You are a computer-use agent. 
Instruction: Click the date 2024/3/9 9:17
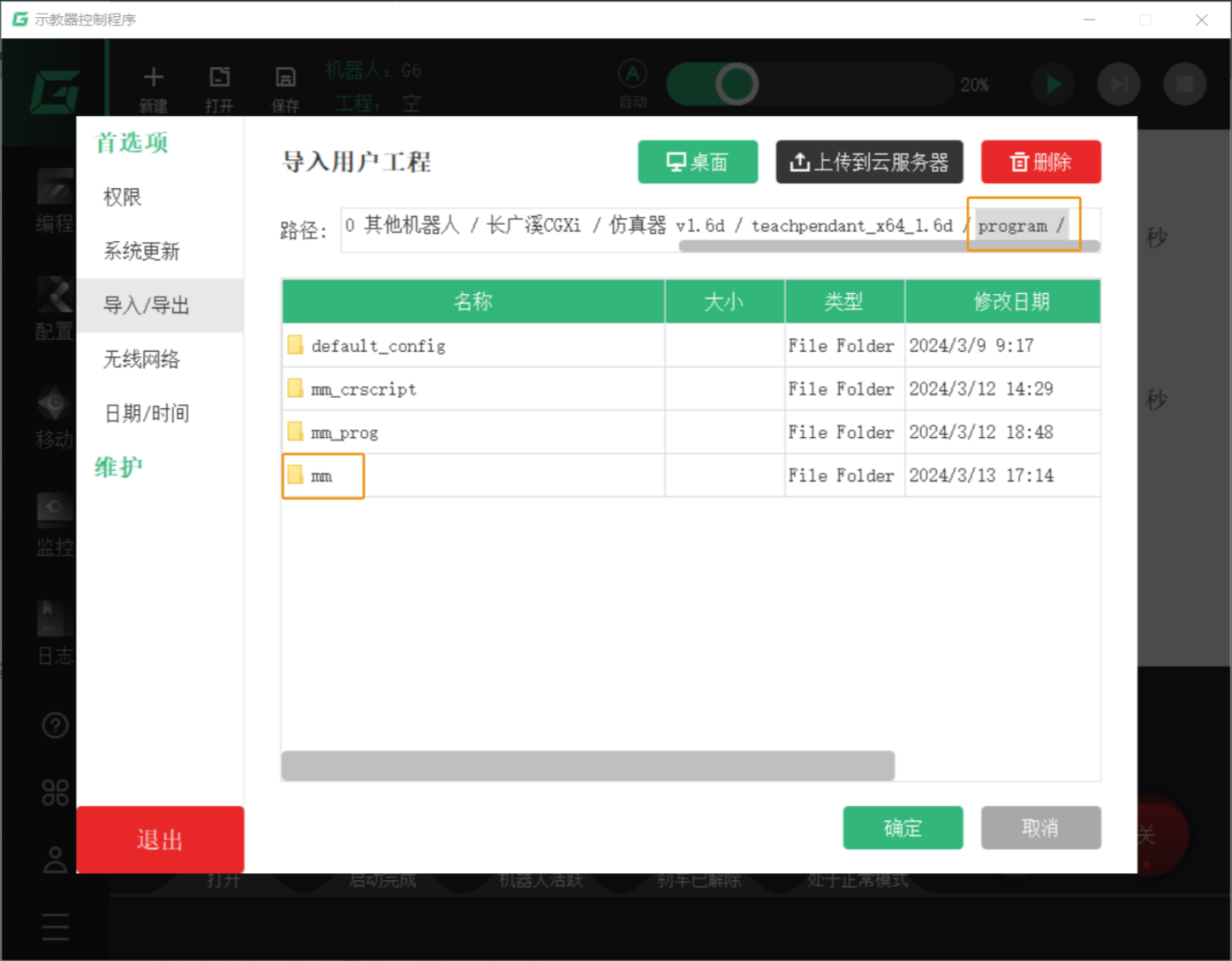pos(971,345)
